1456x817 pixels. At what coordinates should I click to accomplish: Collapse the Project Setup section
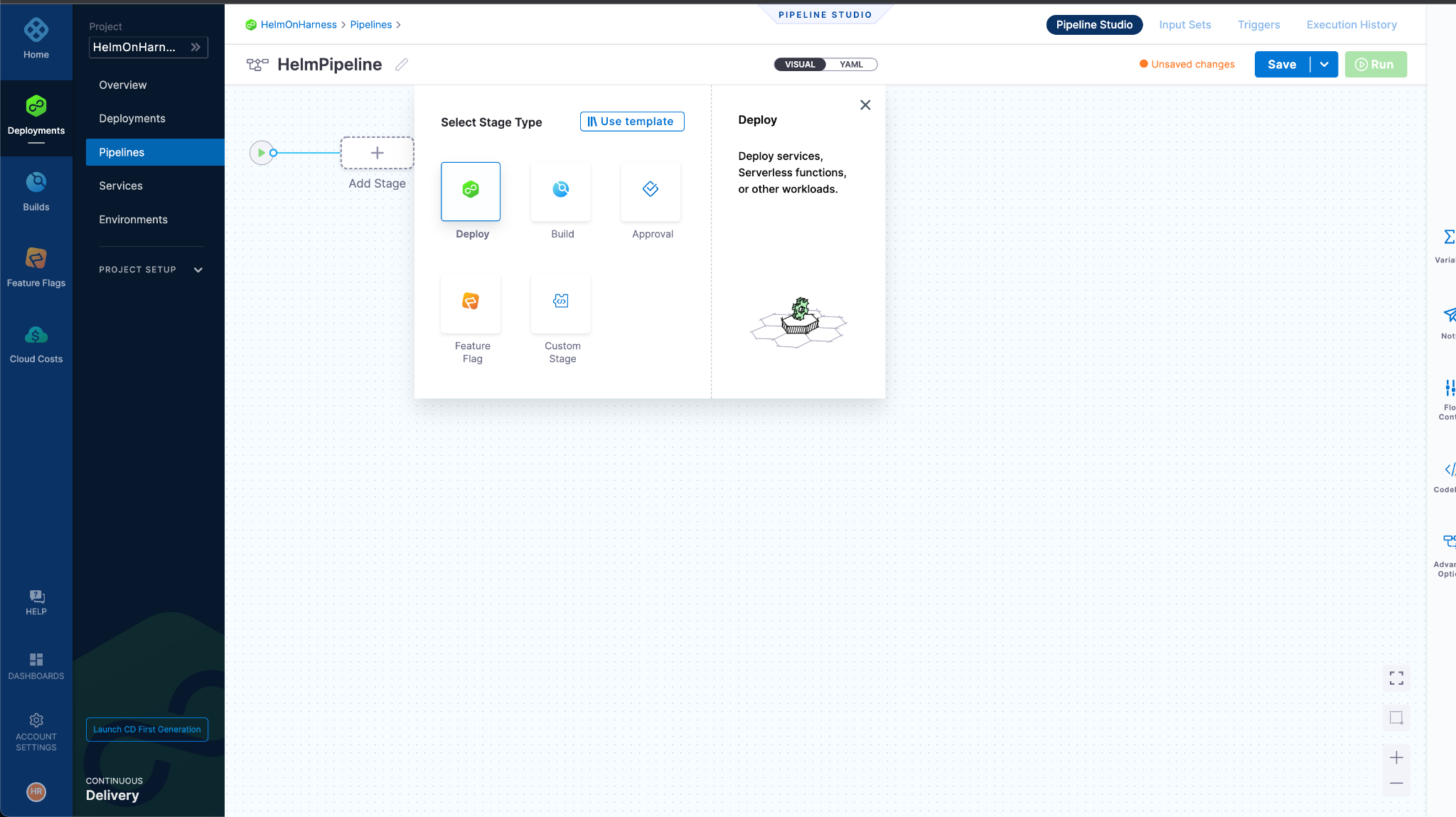point(198,269)
